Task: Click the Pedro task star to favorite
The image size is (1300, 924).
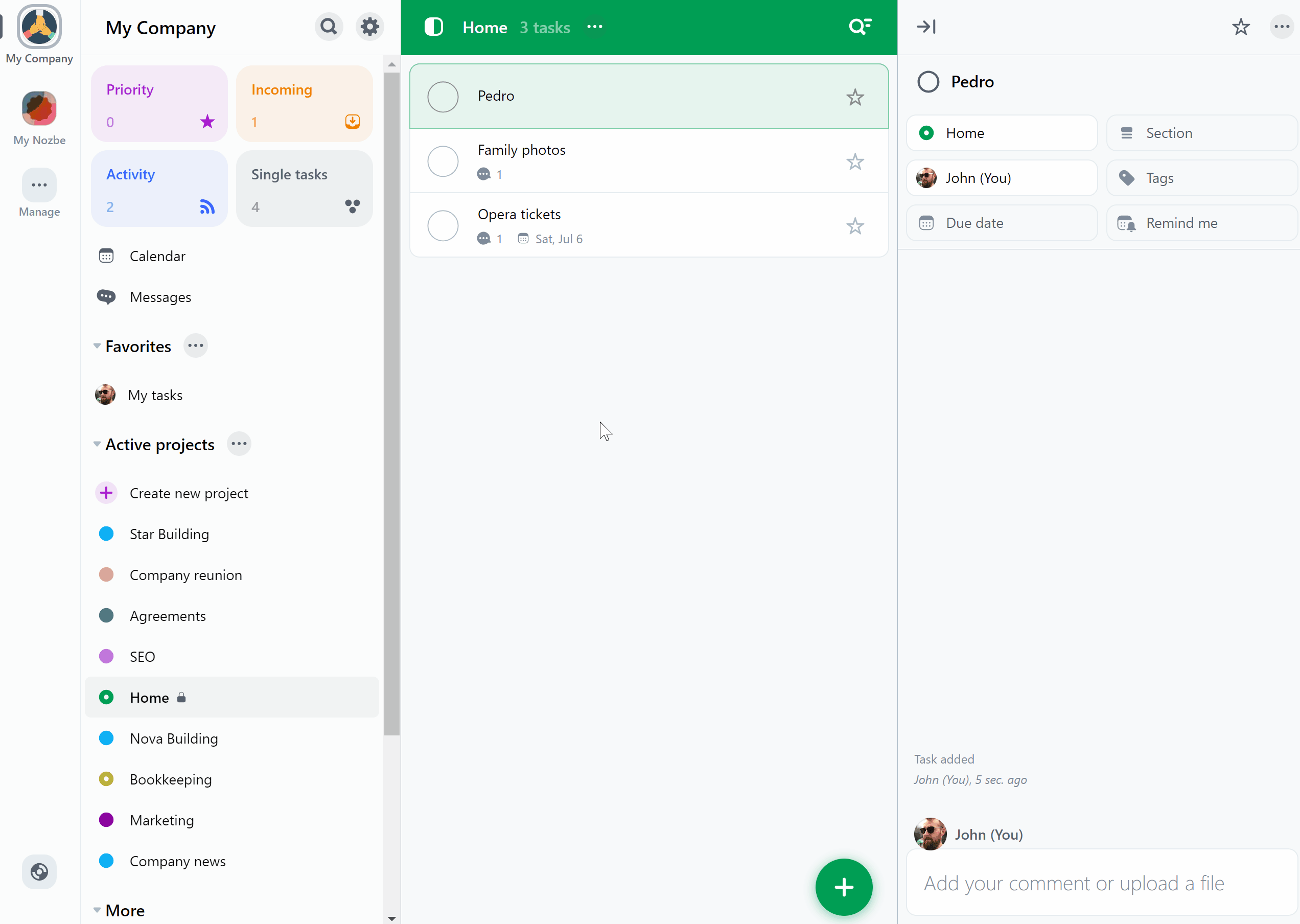Action: [855, 97]
